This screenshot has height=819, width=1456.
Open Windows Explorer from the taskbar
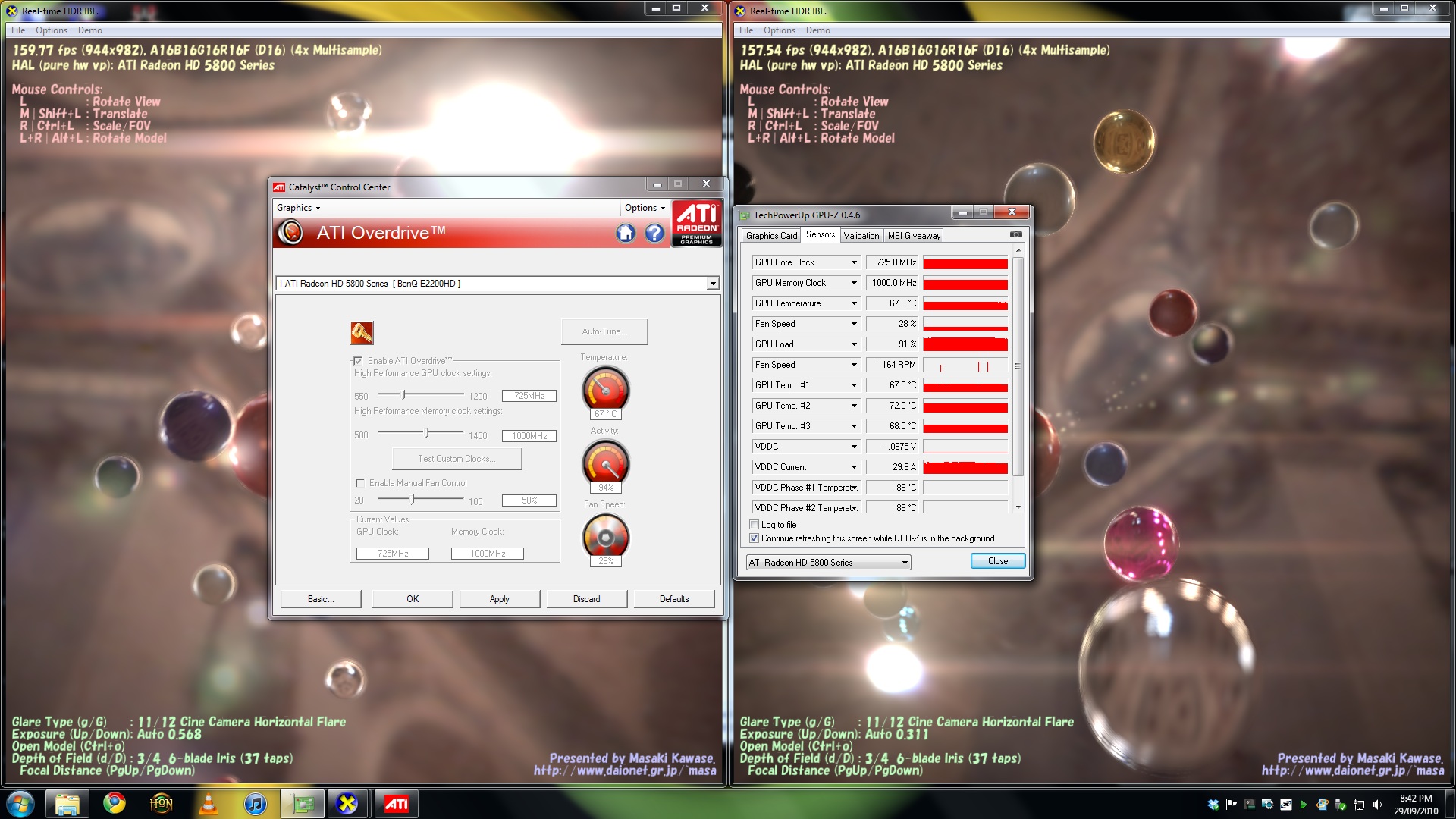click(67, 804)
